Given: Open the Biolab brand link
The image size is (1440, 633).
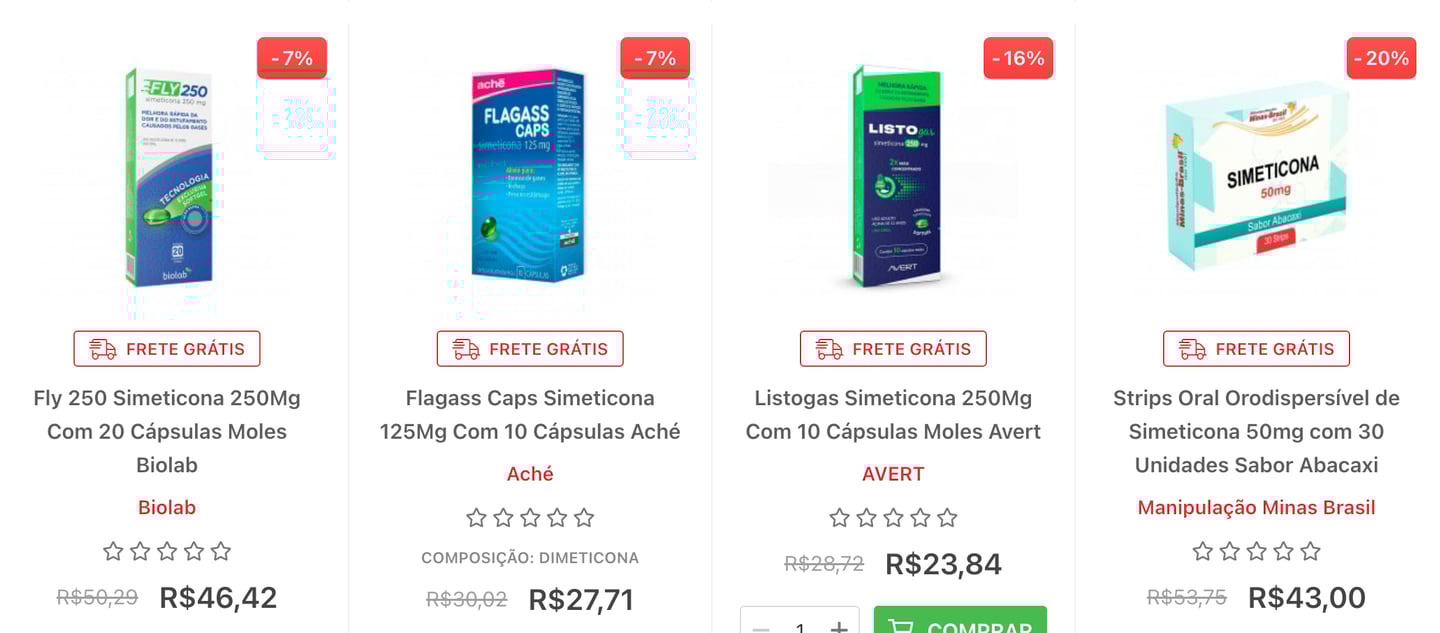Looking at the screenshot, I should coord(167,507).
